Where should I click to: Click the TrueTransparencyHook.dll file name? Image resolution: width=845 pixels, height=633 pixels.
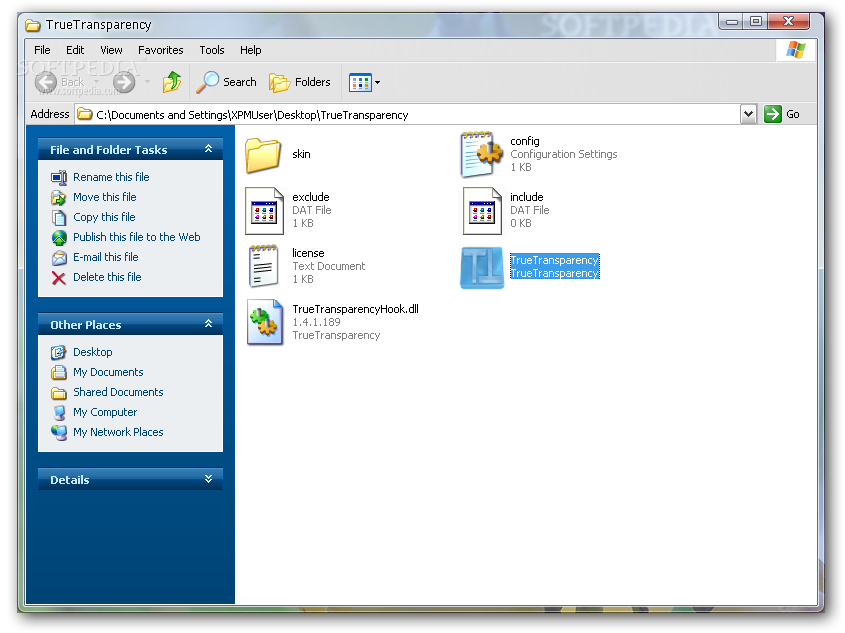[x=355, y=309]
